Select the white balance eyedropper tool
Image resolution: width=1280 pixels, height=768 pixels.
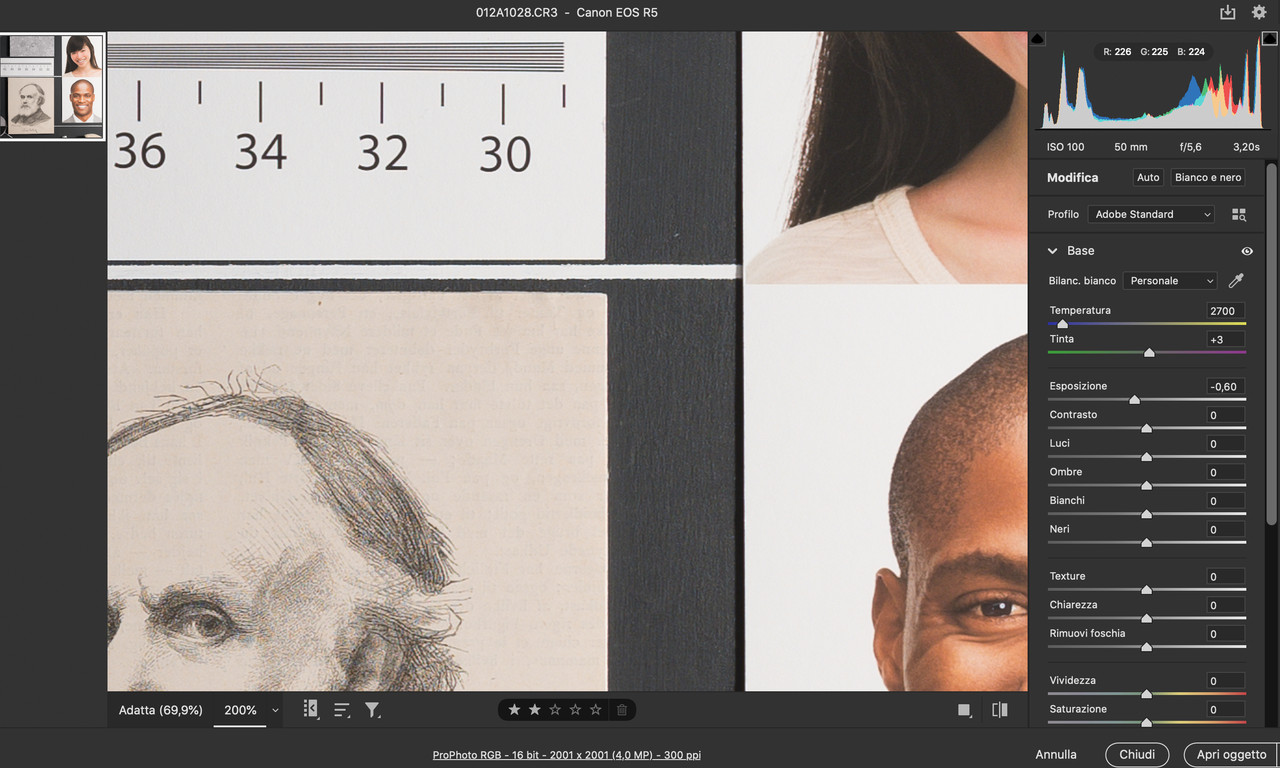(1236, 281)
